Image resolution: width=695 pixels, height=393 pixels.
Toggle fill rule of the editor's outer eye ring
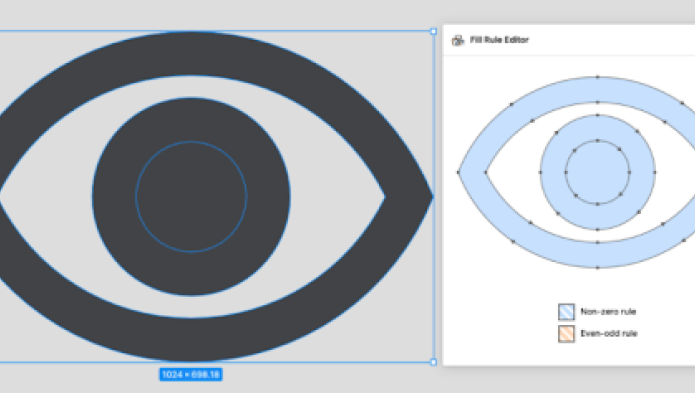(x=597, y=89)
